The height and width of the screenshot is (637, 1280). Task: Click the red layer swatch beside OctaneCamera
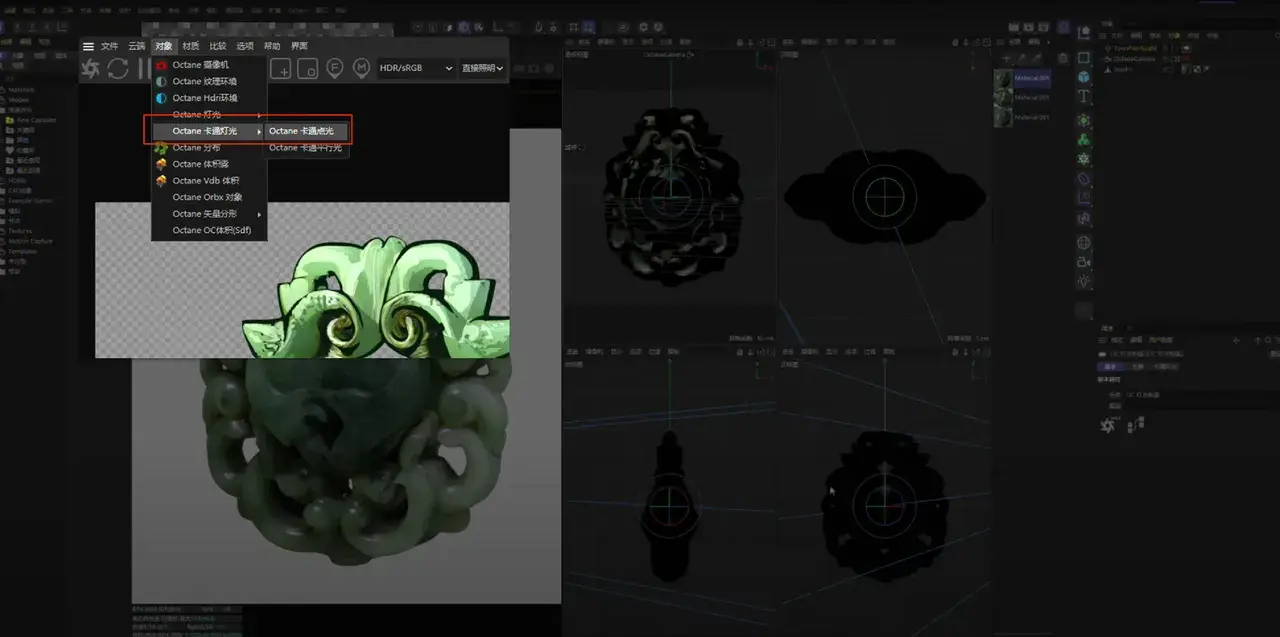pyautogui.click(x=1186, y=58)
